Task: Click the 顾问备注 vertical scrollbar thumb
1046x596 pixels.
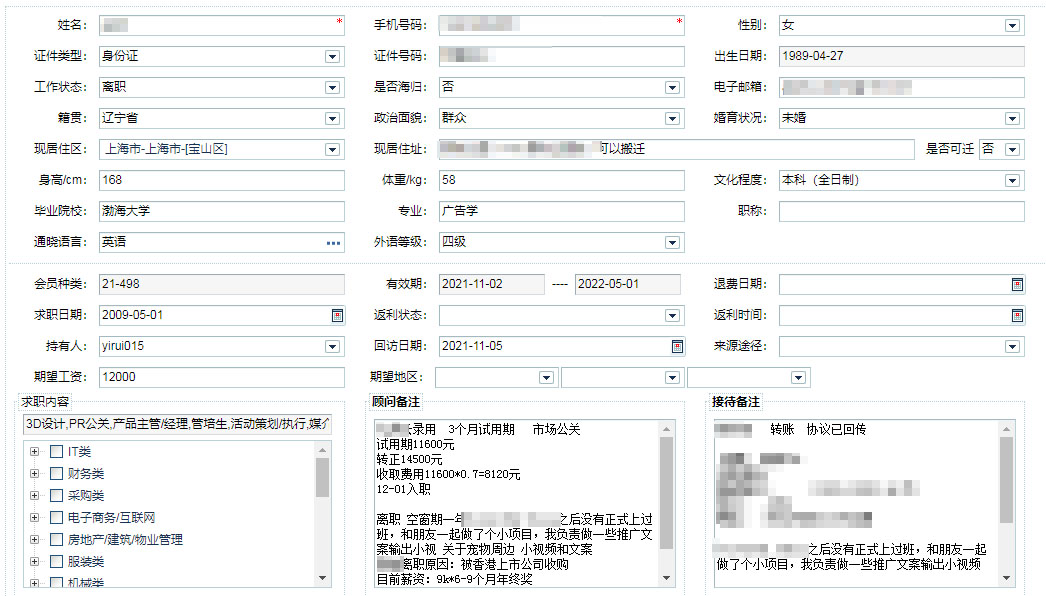Action: point(666,493)
